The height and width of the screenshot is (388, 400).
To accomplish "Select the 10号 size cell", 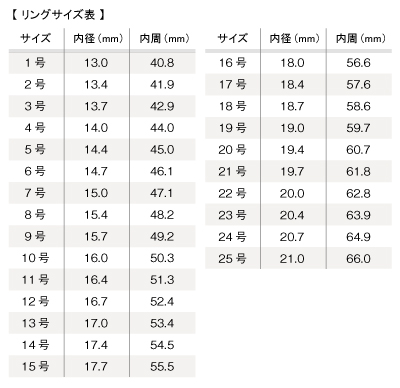I will pos(35,258).
